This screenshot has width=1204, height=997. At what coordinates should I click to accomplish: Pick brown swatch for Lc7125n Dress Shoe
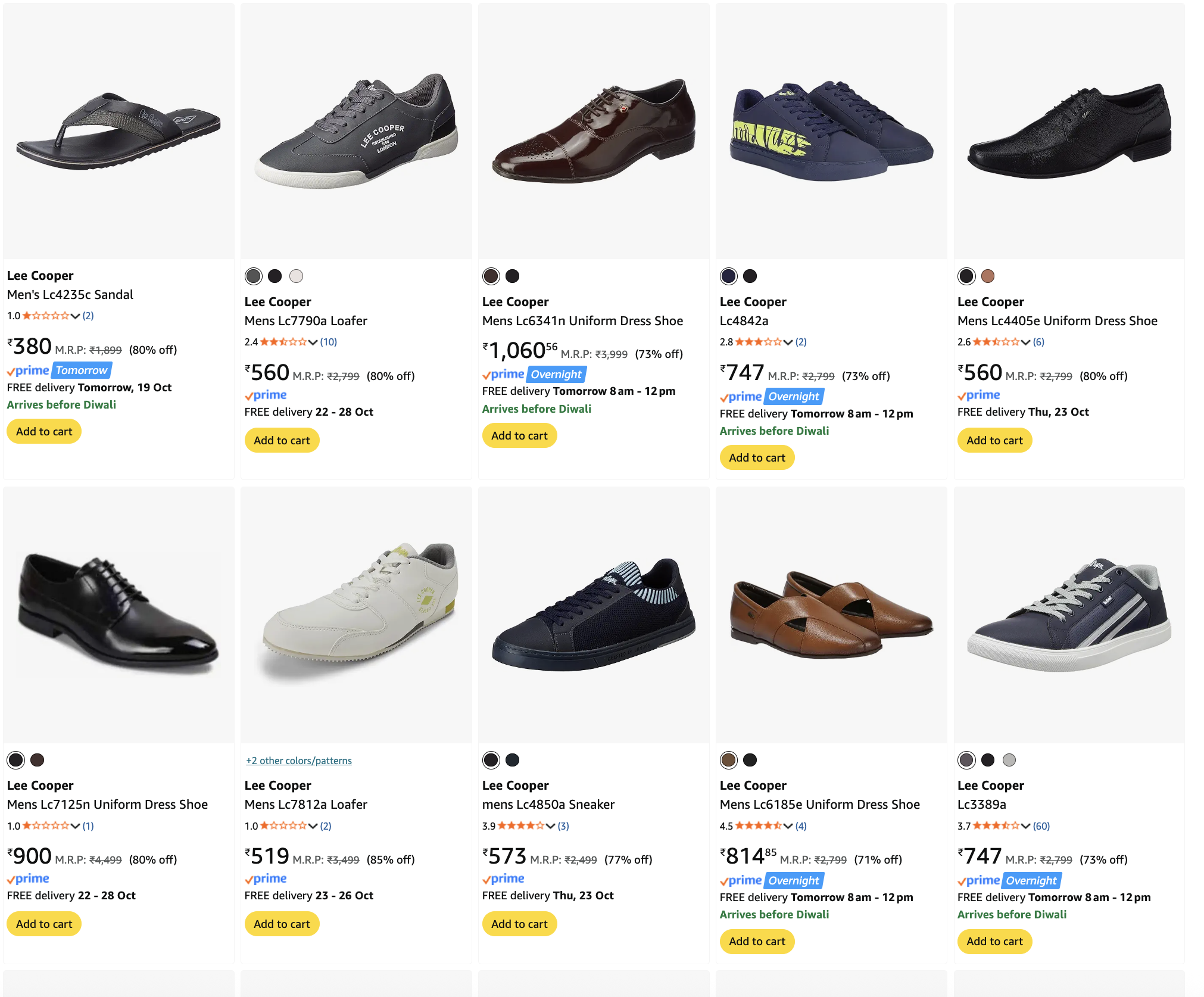[x=37, y=760]
